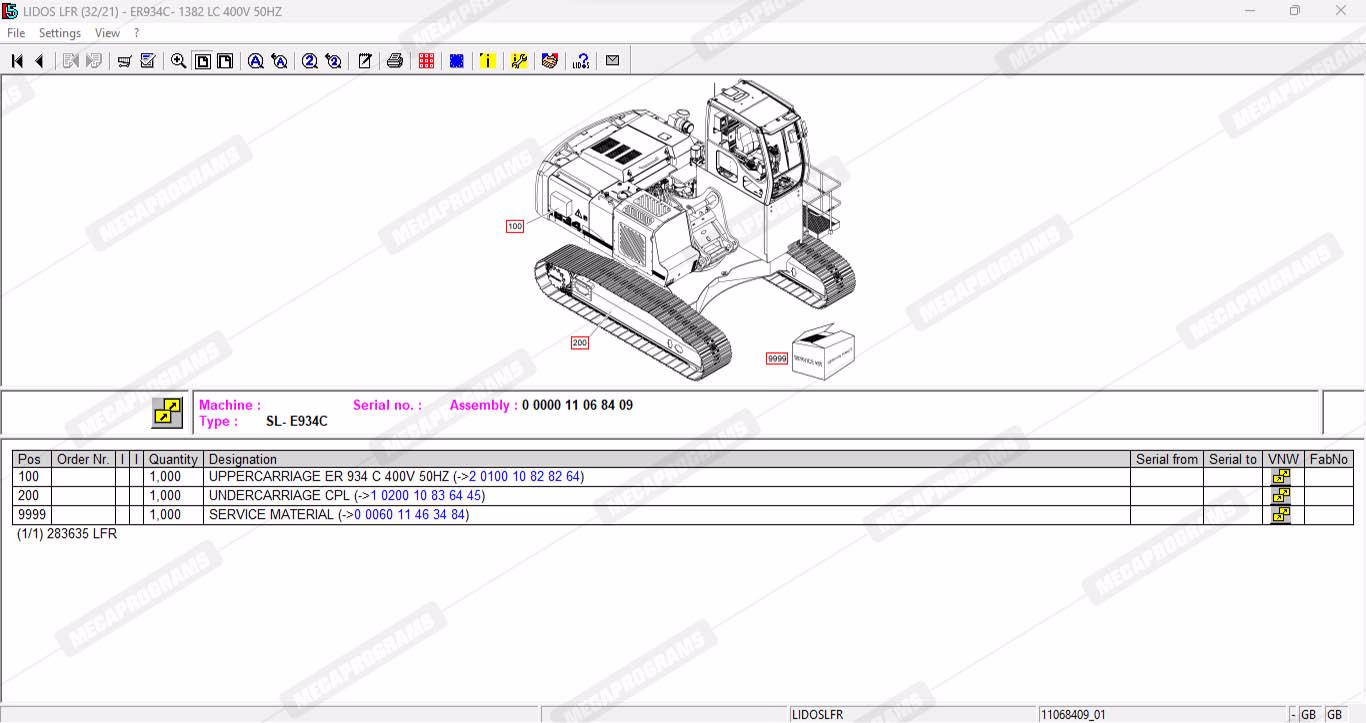
Task: Click the type value SL- E934C
Action: coord(297,421)
